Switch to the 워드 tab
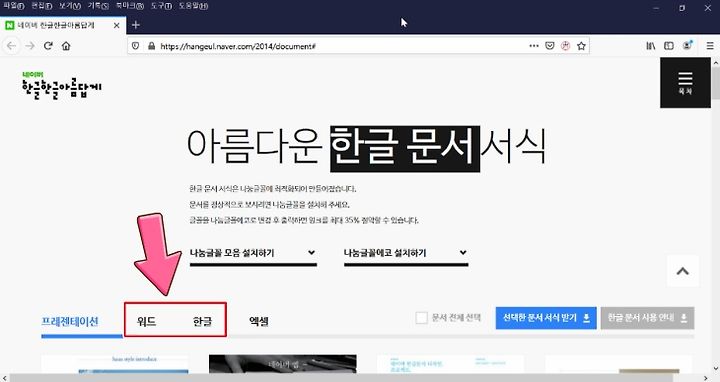This screenshot has width=720, height=382. (x=146, y=321)
